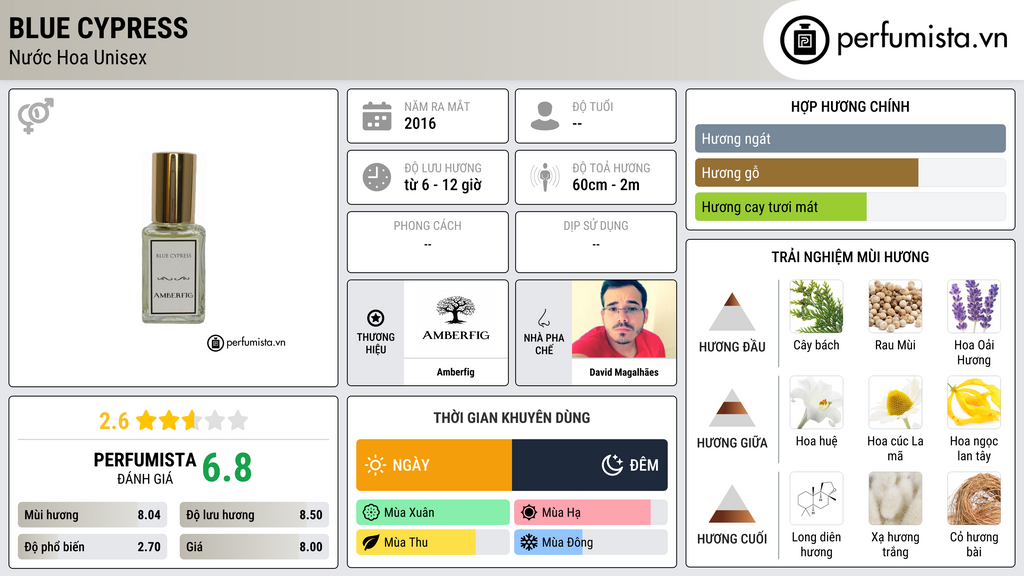The width and height of the screenshot is (1024, 576).
Task: Click the perfumista.vn text in header
Action: coord(922,39)
